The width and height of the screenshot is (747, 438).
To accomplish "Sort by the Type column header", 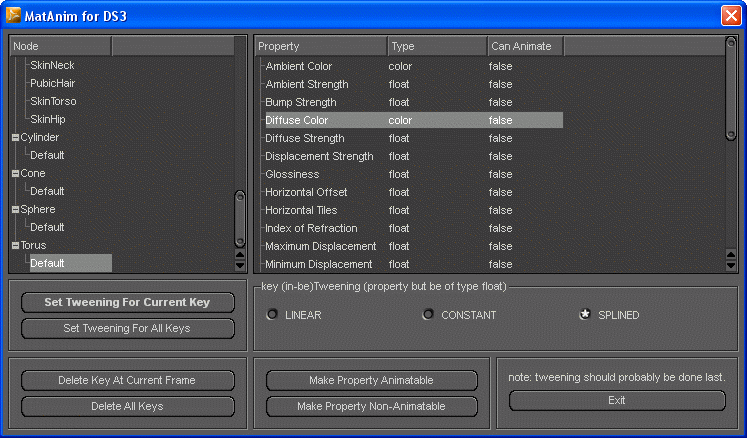I will point(437,46).
